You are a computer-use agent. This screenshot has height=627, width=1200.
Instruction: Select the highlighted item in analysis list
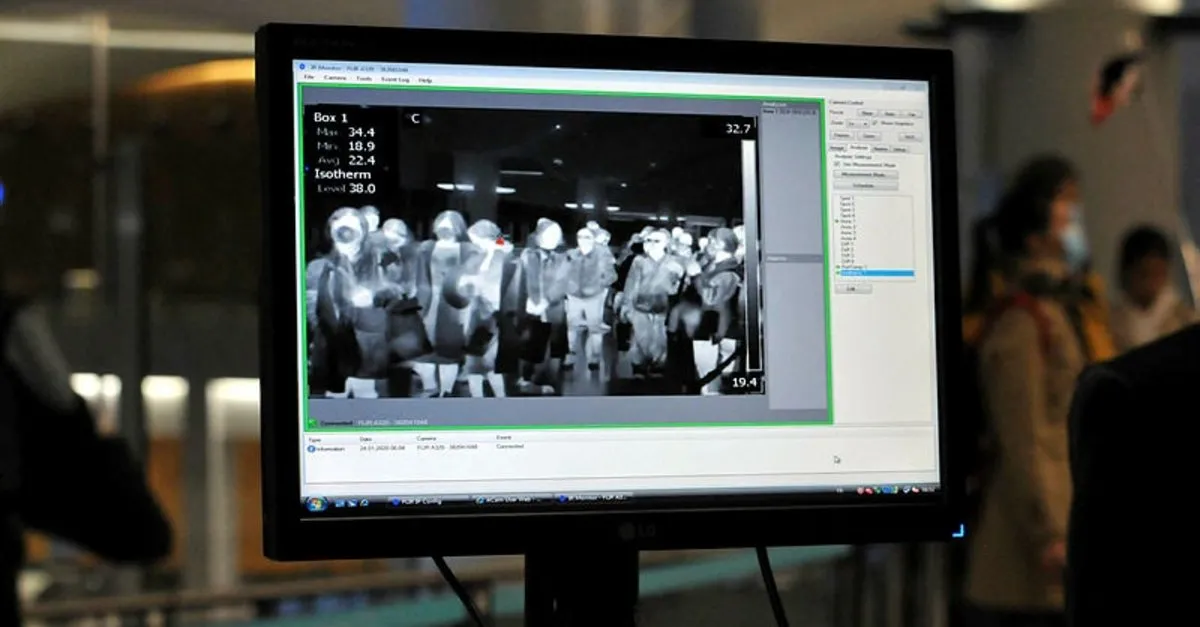click(x=875, y=273)
